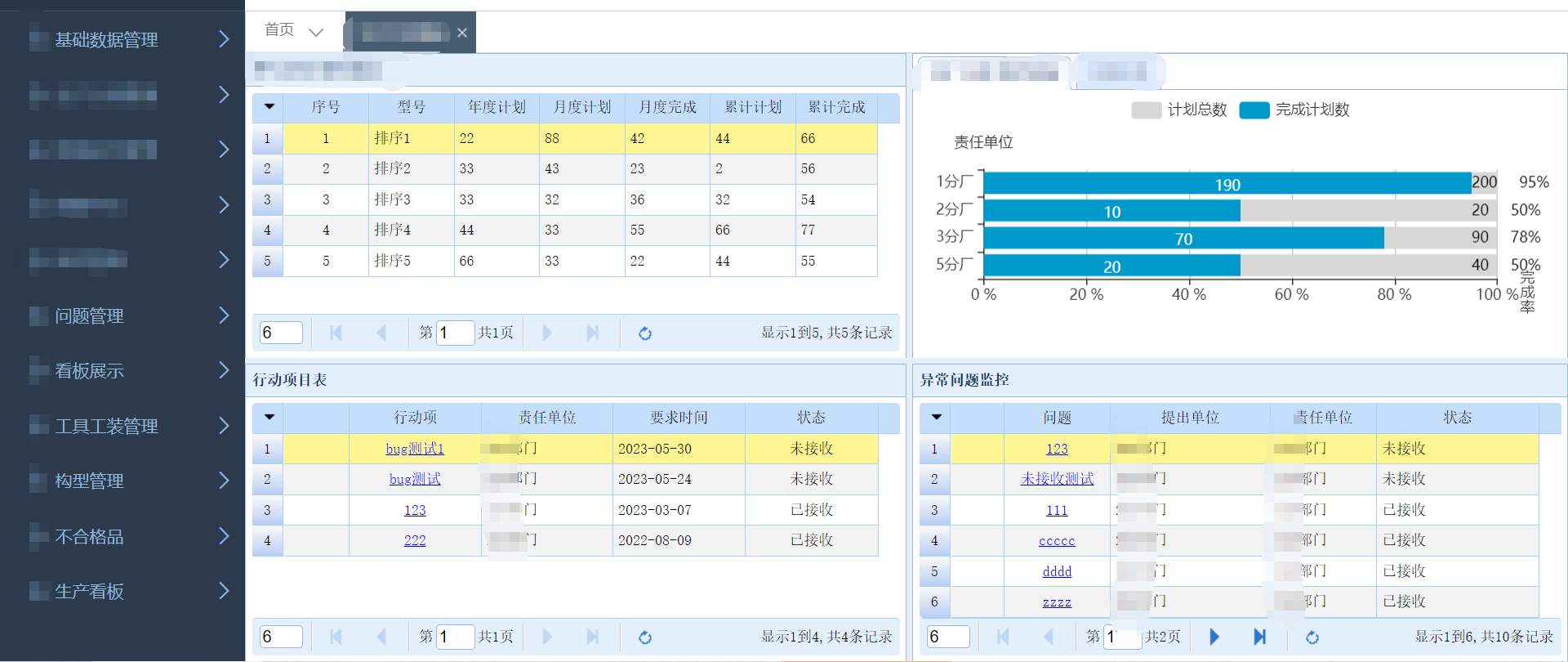The image size is (1568, 662).
Task: Open the zzzz problem link
Action: tap(1057, 602)
